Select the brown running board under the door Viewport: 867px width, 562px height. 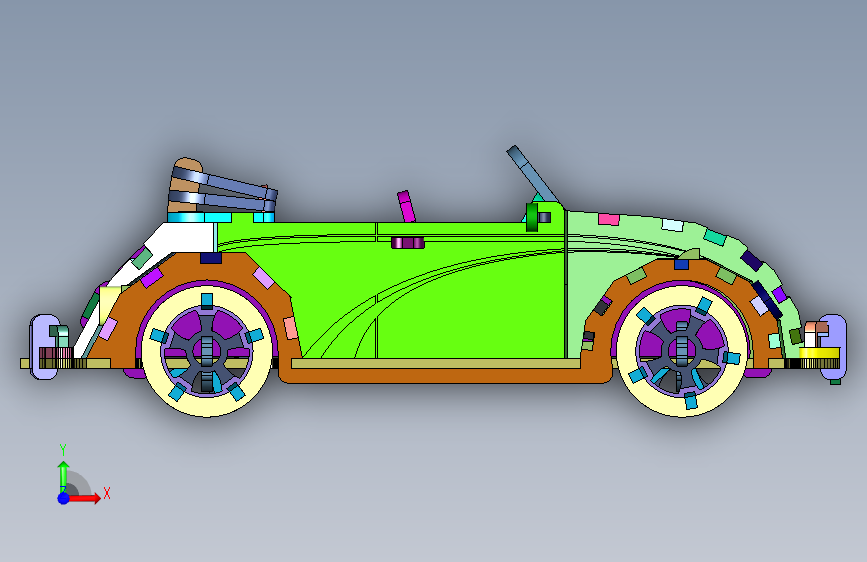(x=445, y=376)
